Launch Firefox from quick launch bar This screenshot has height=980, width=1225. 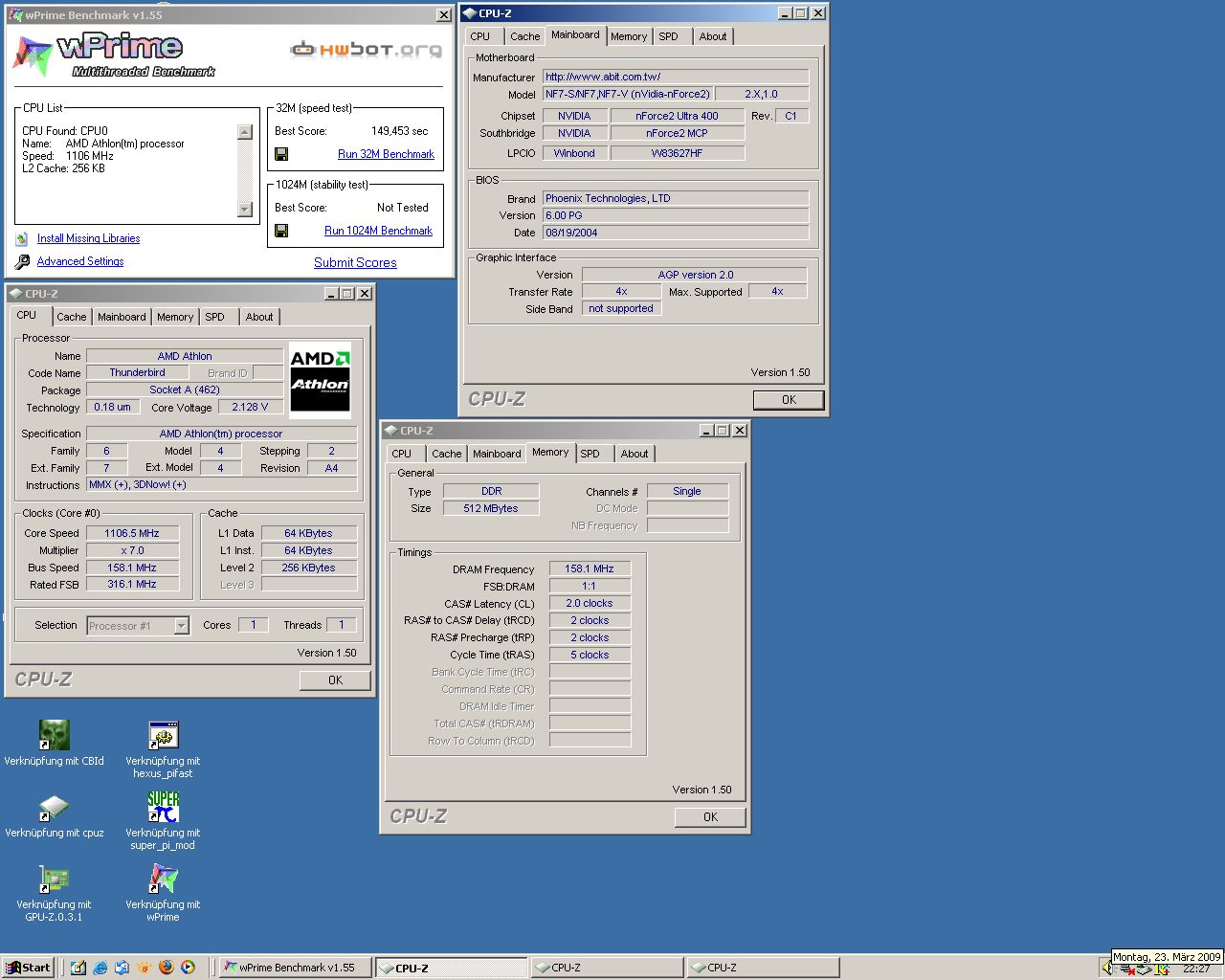(167, 968)
